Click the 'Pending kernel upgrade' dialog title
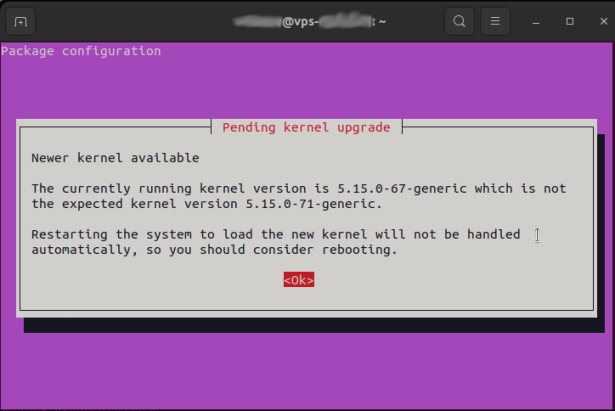 click(306, 128)
